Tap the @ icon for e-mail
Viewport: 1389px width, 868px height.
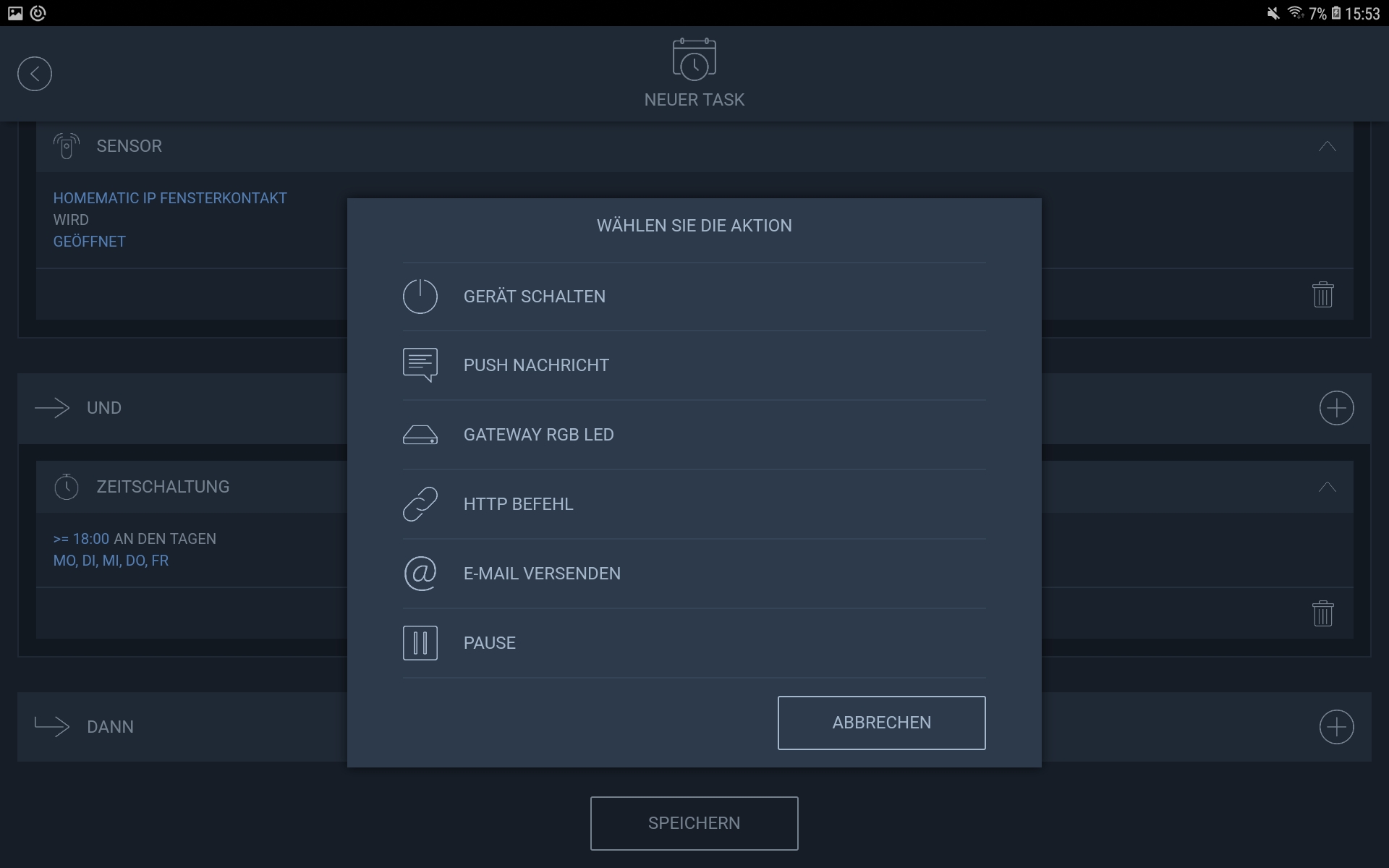pos(420,574)
